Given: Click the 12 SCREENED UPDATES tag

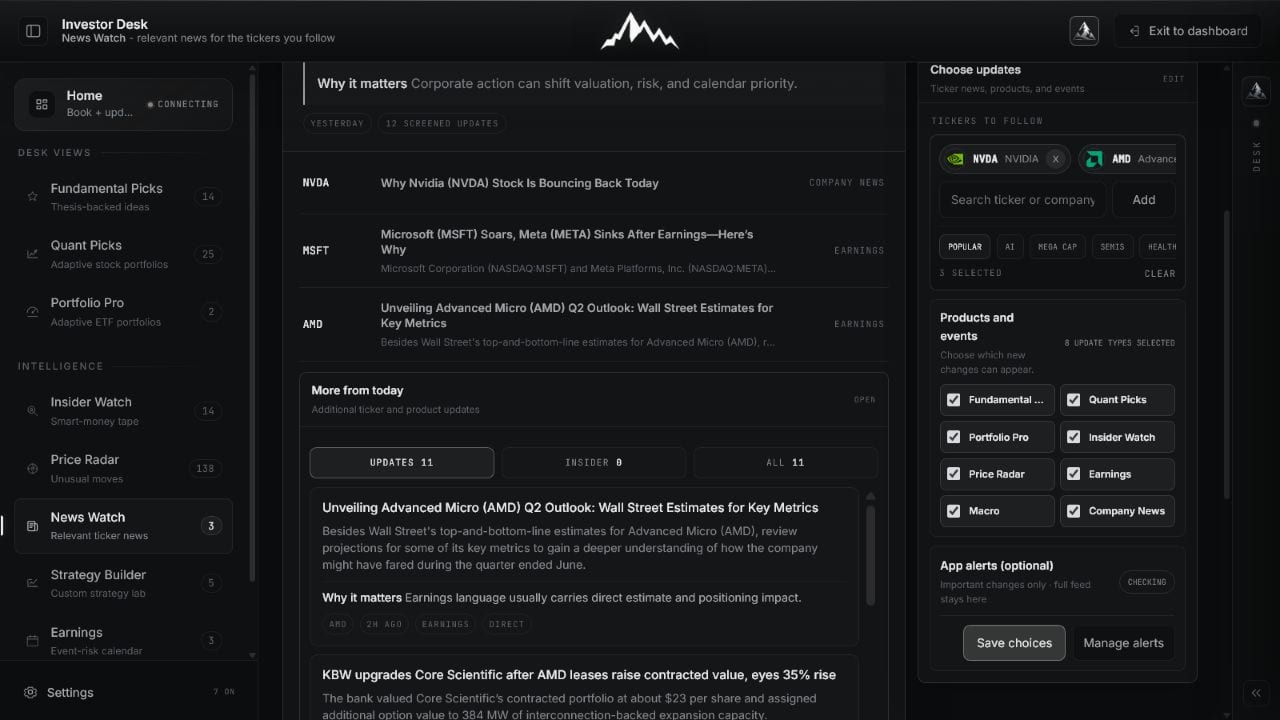Looking at the screenshot, I should tap(442, 123).
